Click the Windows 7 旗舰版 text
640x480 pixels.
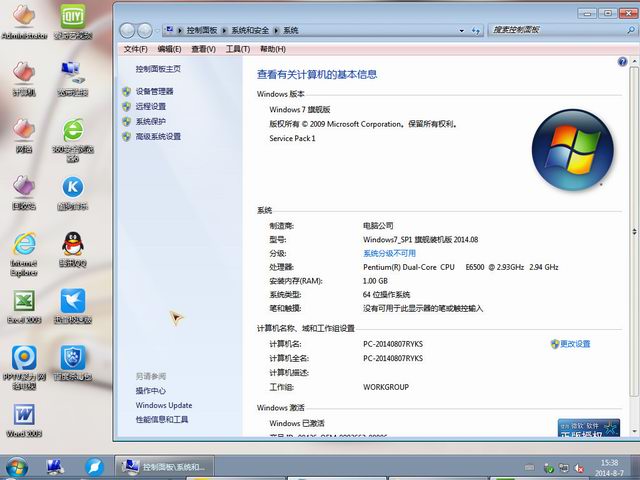pyautogui.click(x=300, y=109)
